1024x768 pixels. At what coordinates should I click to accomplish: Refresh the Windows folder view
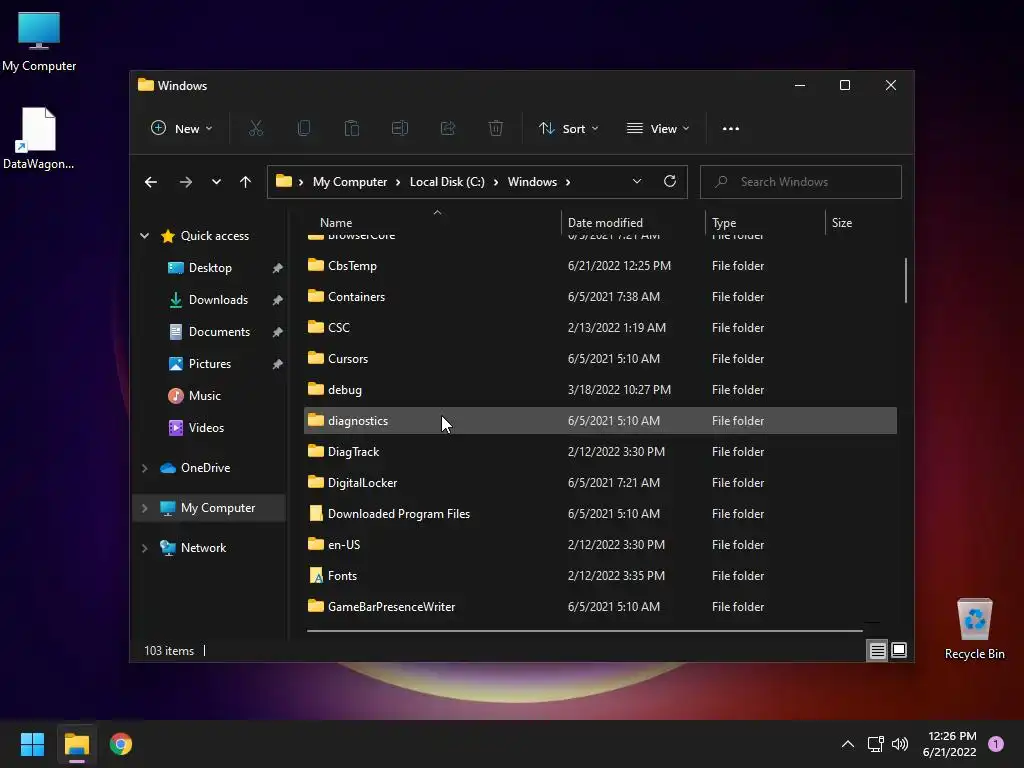[x=670, y=182]
